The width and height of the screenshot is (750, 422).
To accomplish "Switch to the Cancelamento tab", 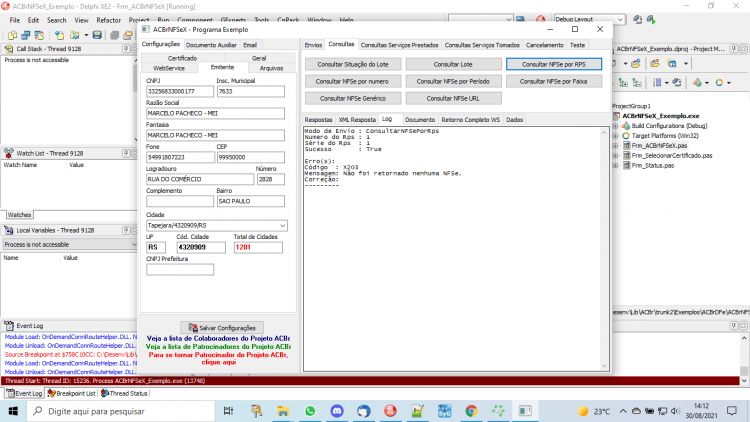I will [544, 45].
